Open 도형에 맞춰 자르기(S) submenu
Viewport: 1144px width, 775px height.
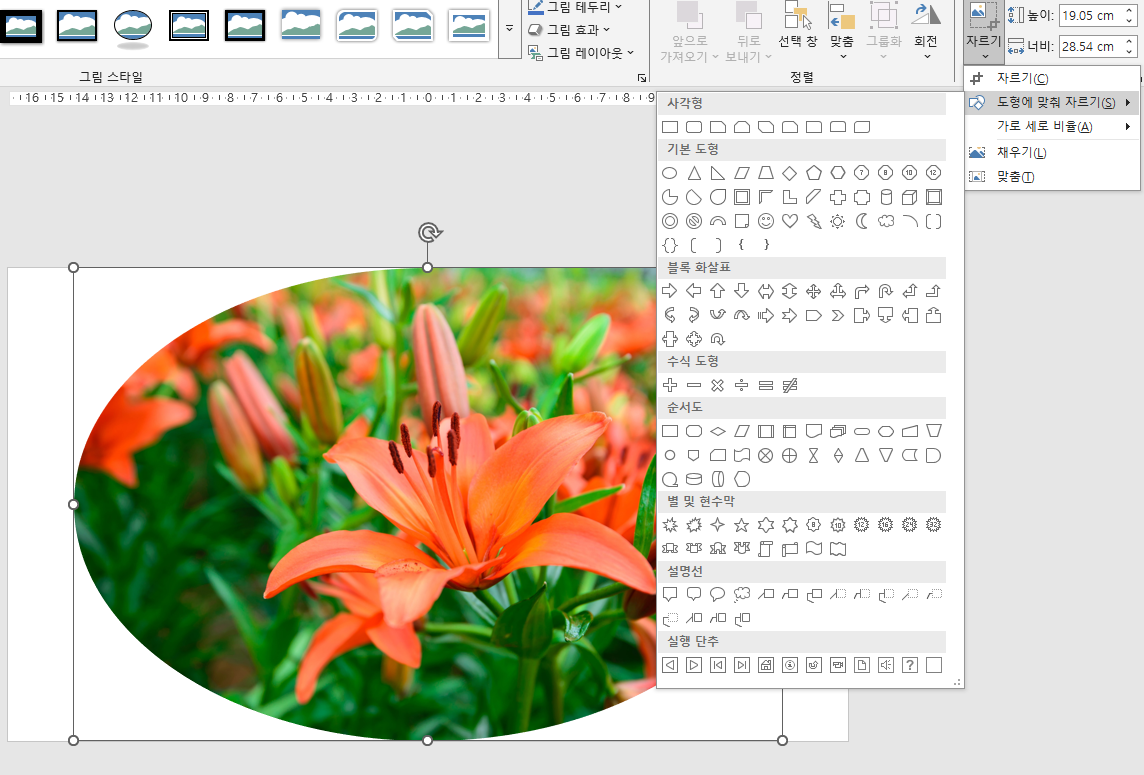click(x=1051, y=102)
